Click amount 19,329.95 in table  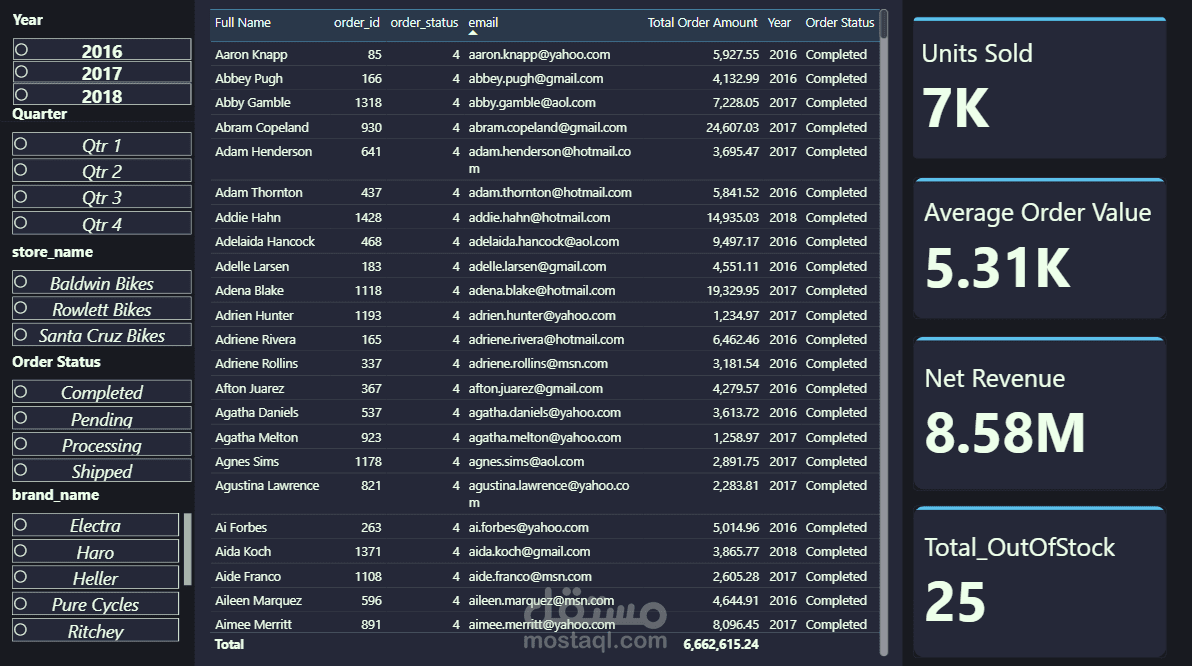coord(732,290)
